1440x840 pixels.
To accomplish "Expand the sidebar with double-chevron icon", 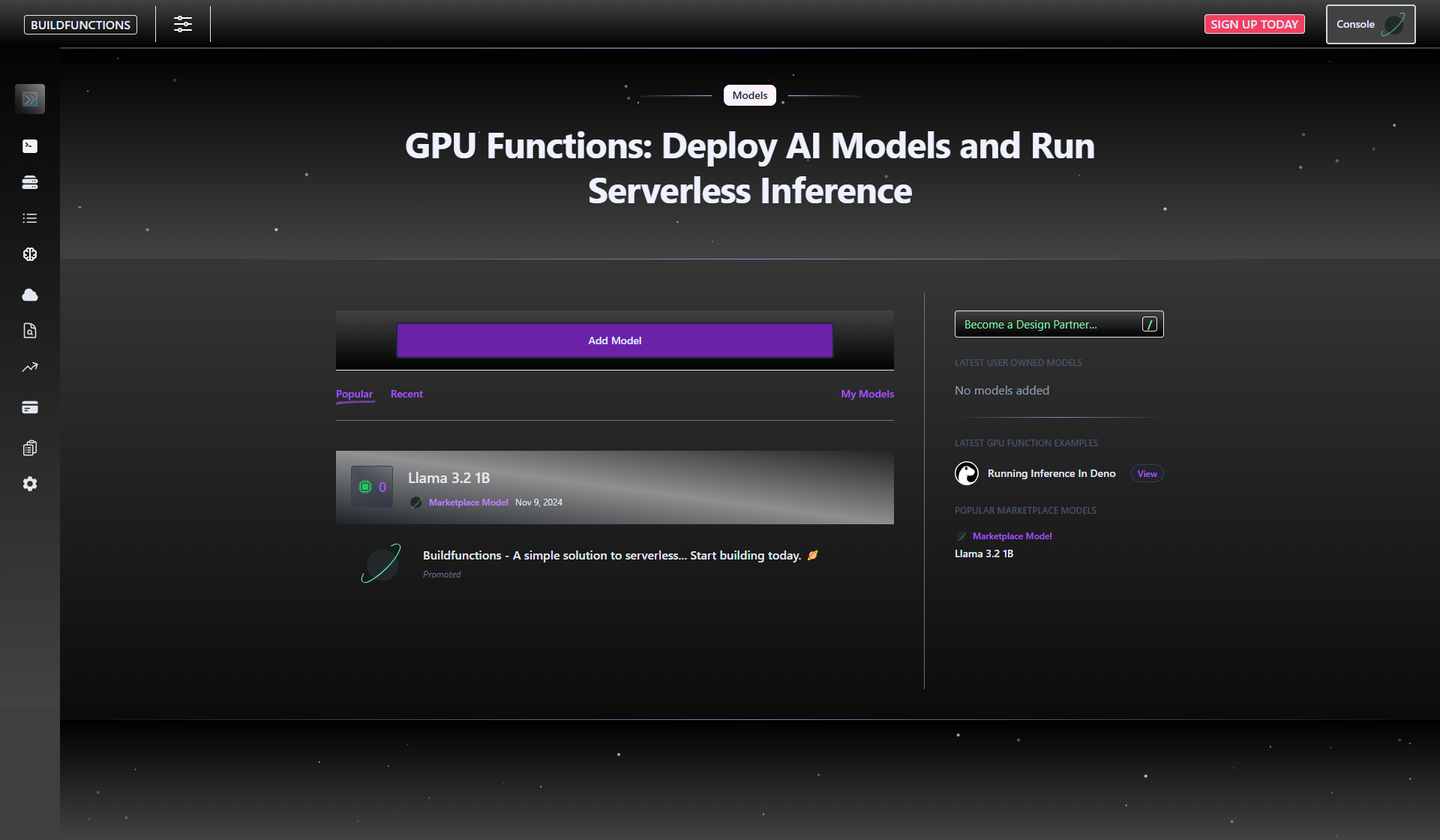I will [x=30, y=99].
